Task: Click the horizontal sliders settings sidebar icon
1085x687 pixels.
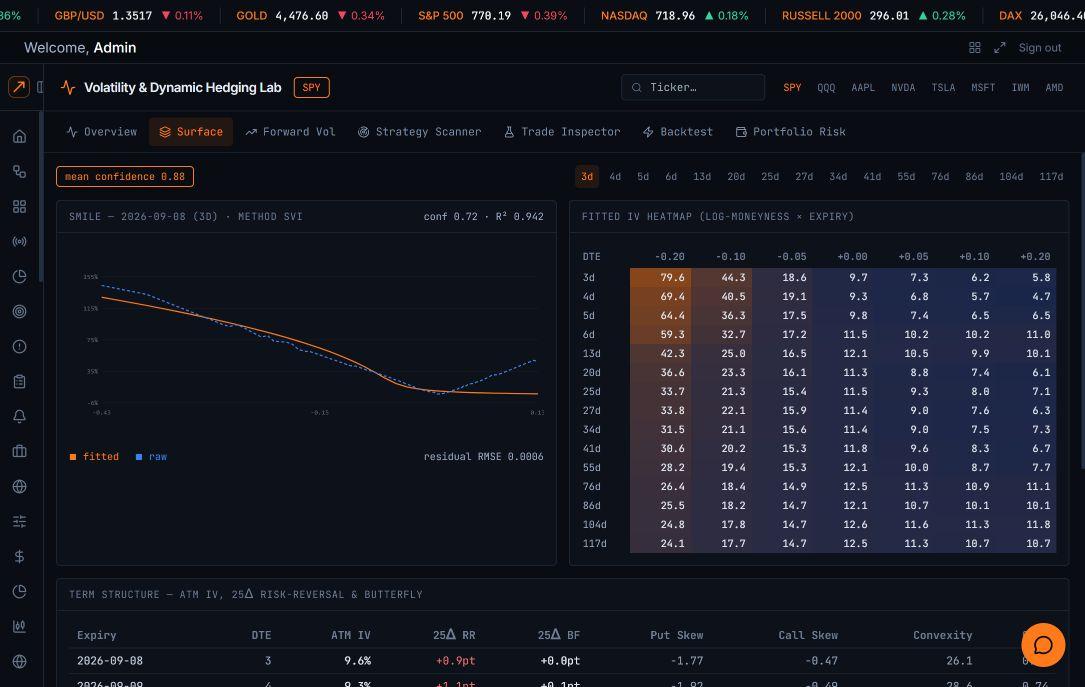Action: click(x=19, y=521)
